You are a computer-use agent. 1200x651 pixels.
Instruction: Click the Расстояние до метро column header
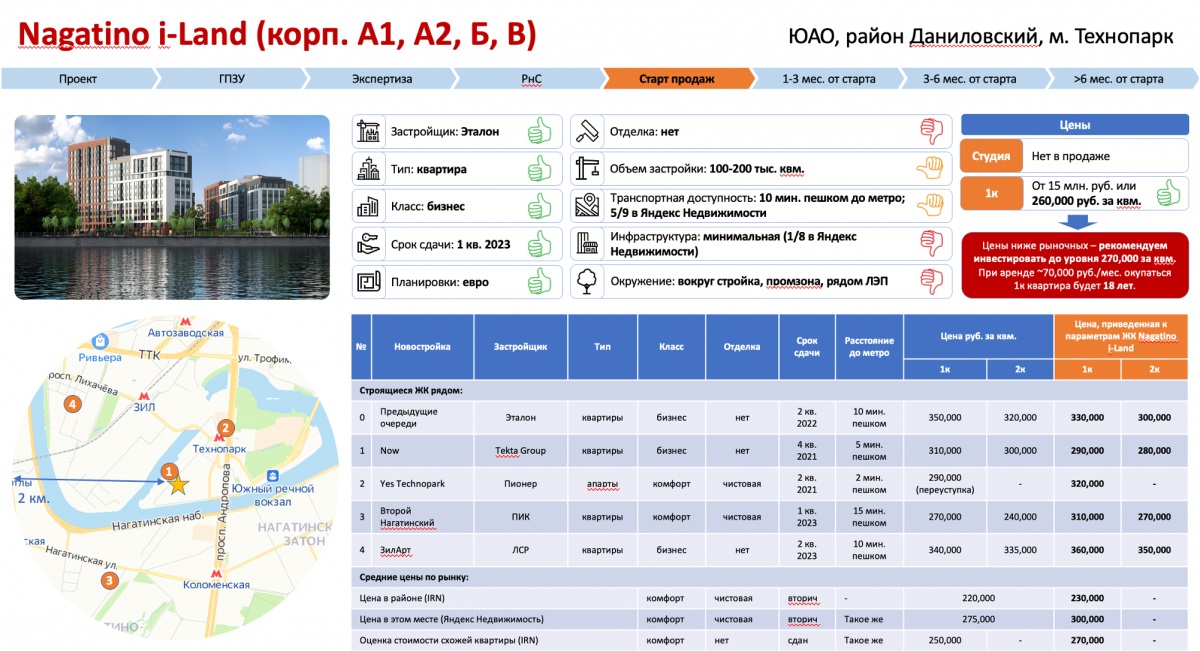pyautogui.click(x=869, y=346)
